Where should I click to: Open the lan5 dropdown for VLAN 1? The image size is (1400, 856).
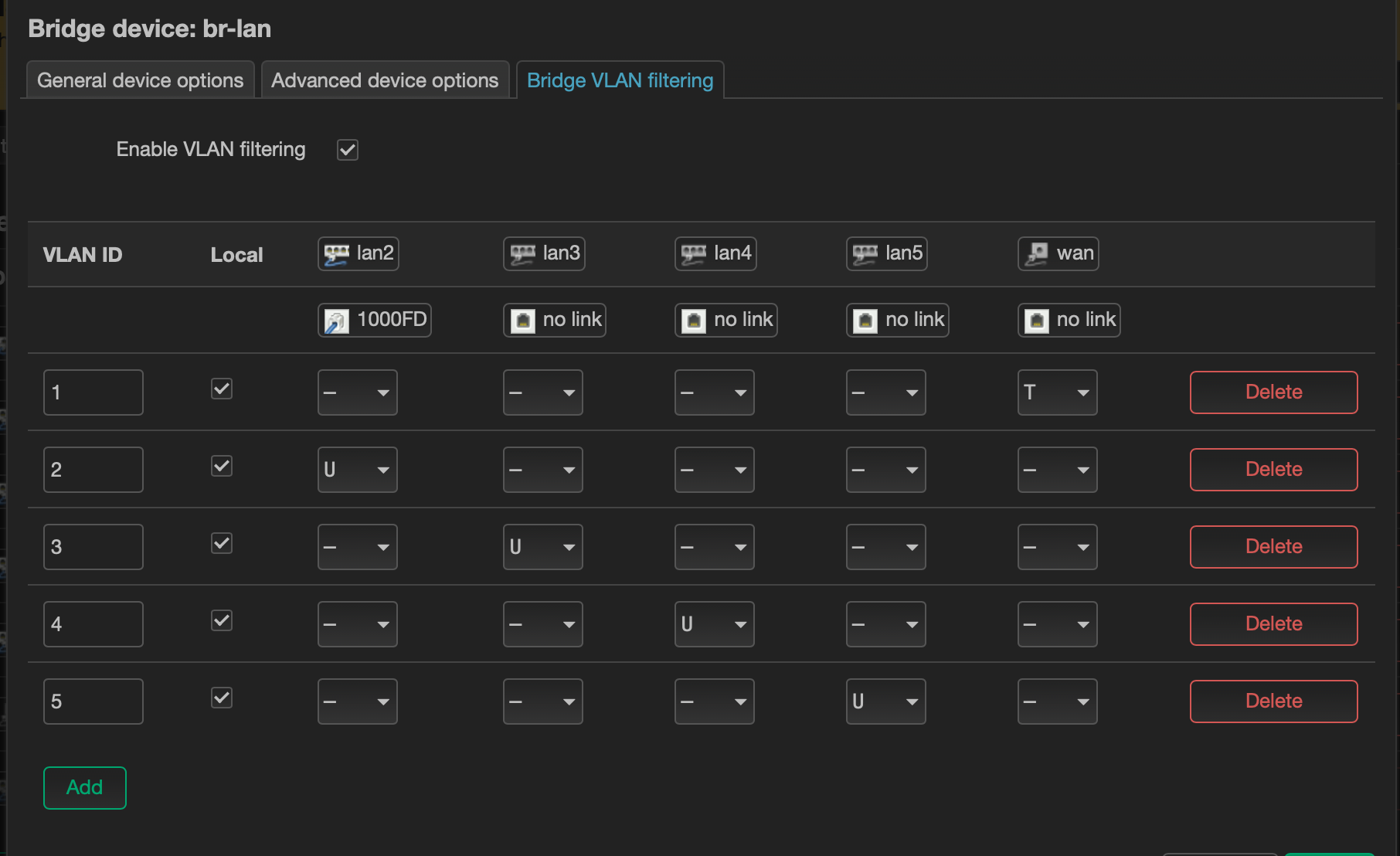point(885,392)
